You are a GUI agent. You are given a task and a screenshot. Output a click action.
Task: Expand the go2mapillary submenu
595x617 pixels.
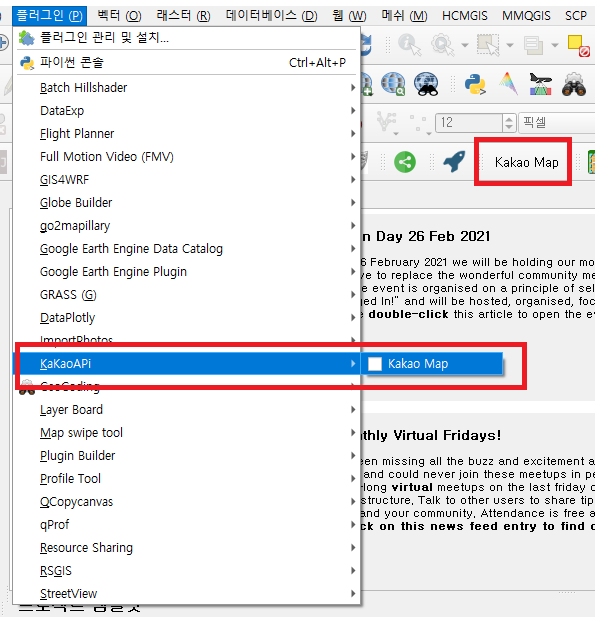click(187, 225)
